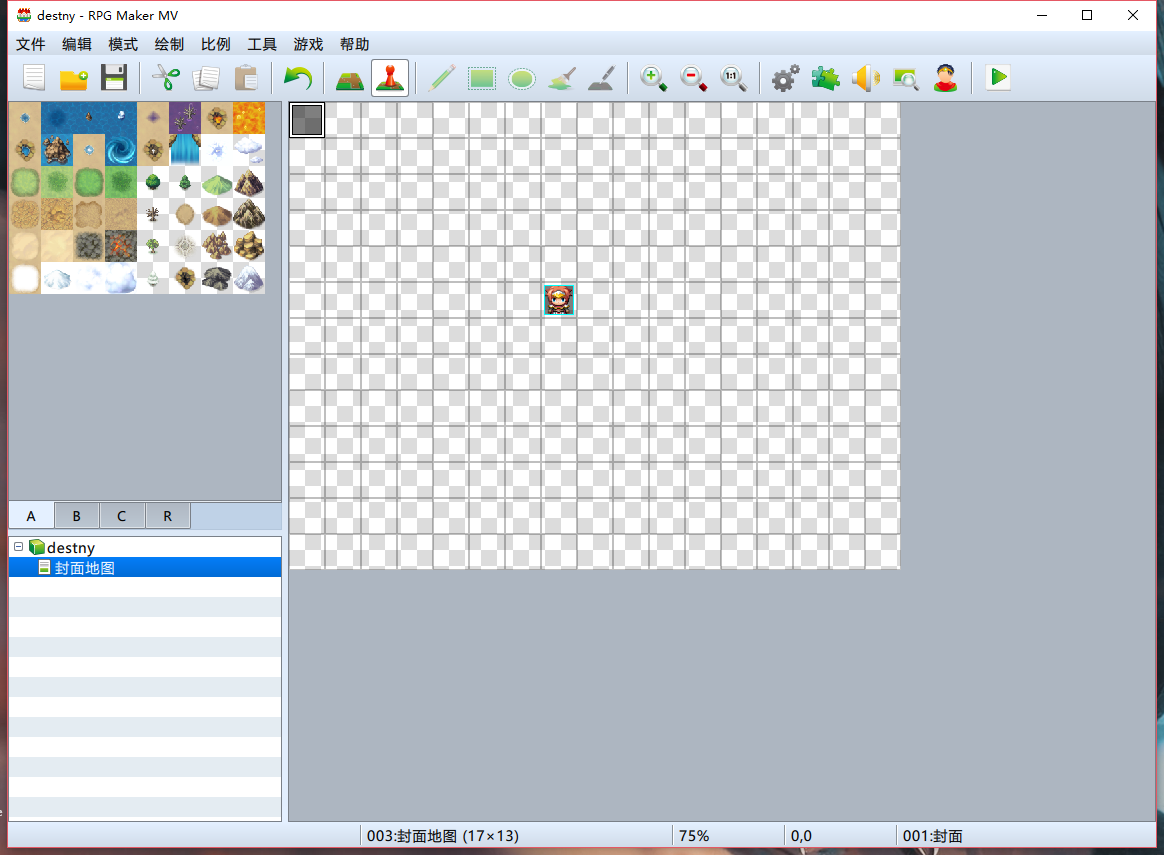Collapse the destny project tree node
The height and width of the screenshot is (855, 1164).
tap(19, 547)
